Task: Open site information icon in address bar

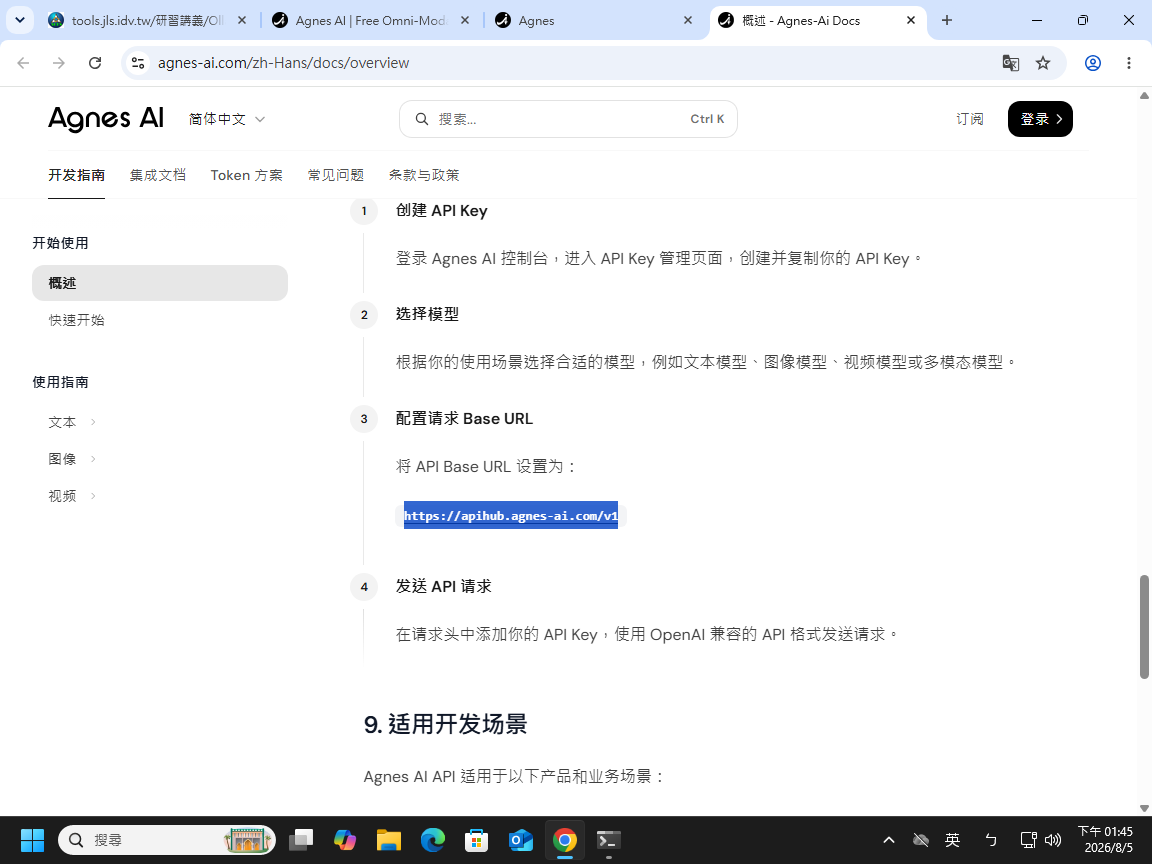Action: coord(138,63)
